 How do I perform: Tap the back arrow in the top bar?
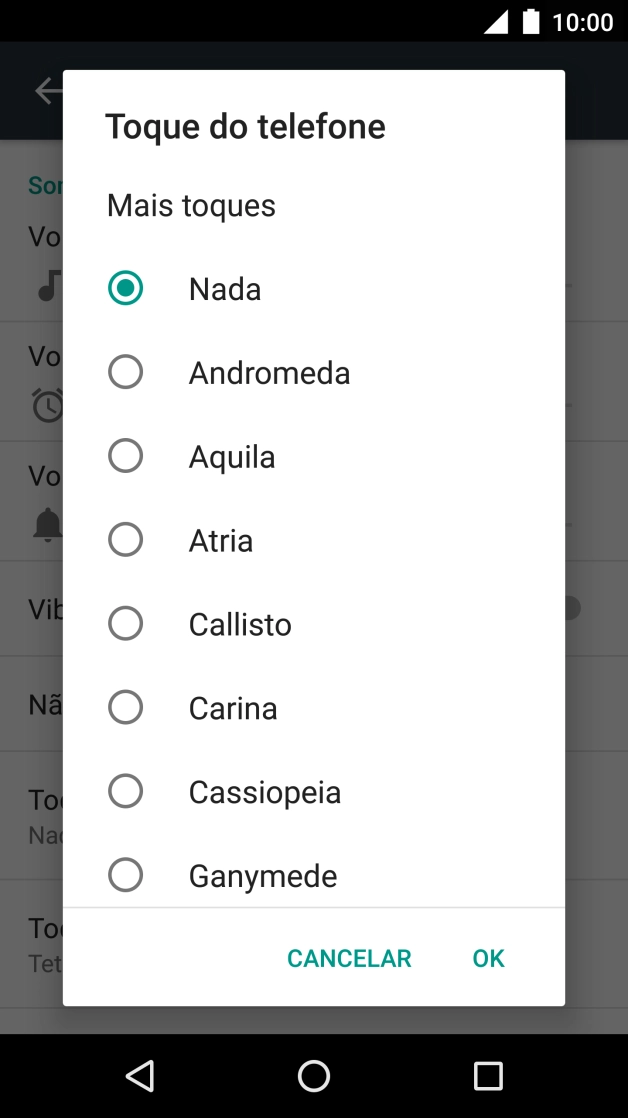(47, 90)
